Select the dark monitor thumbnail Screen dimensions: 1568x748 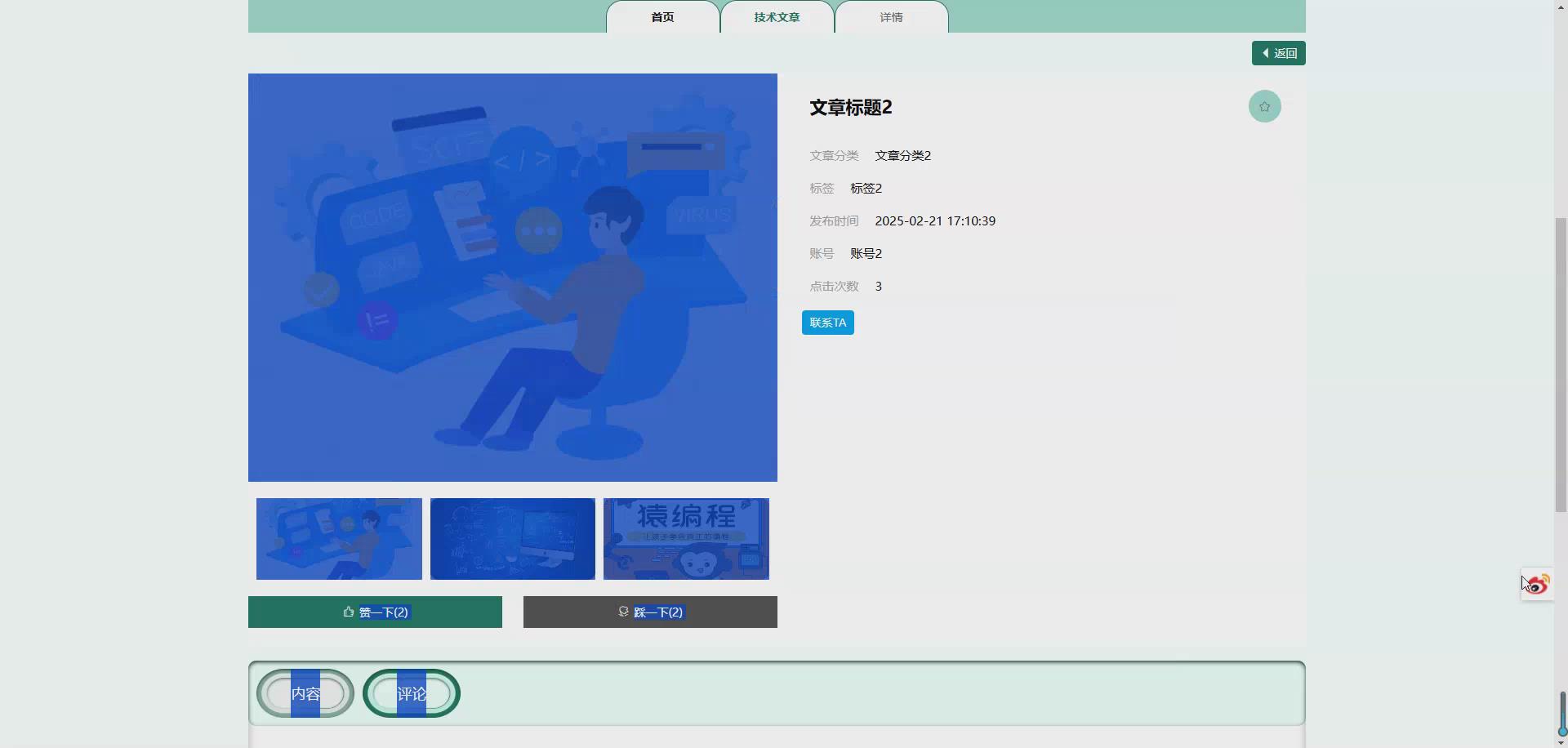point(513,539)
